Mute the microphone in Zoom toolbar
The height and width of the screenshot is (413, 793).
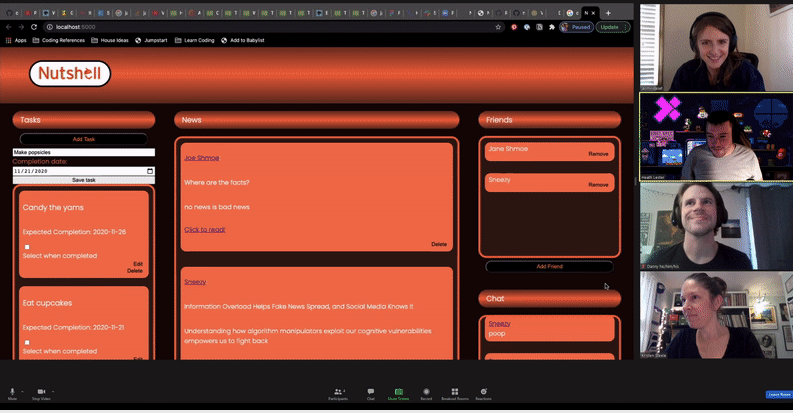tap(12, 392)
